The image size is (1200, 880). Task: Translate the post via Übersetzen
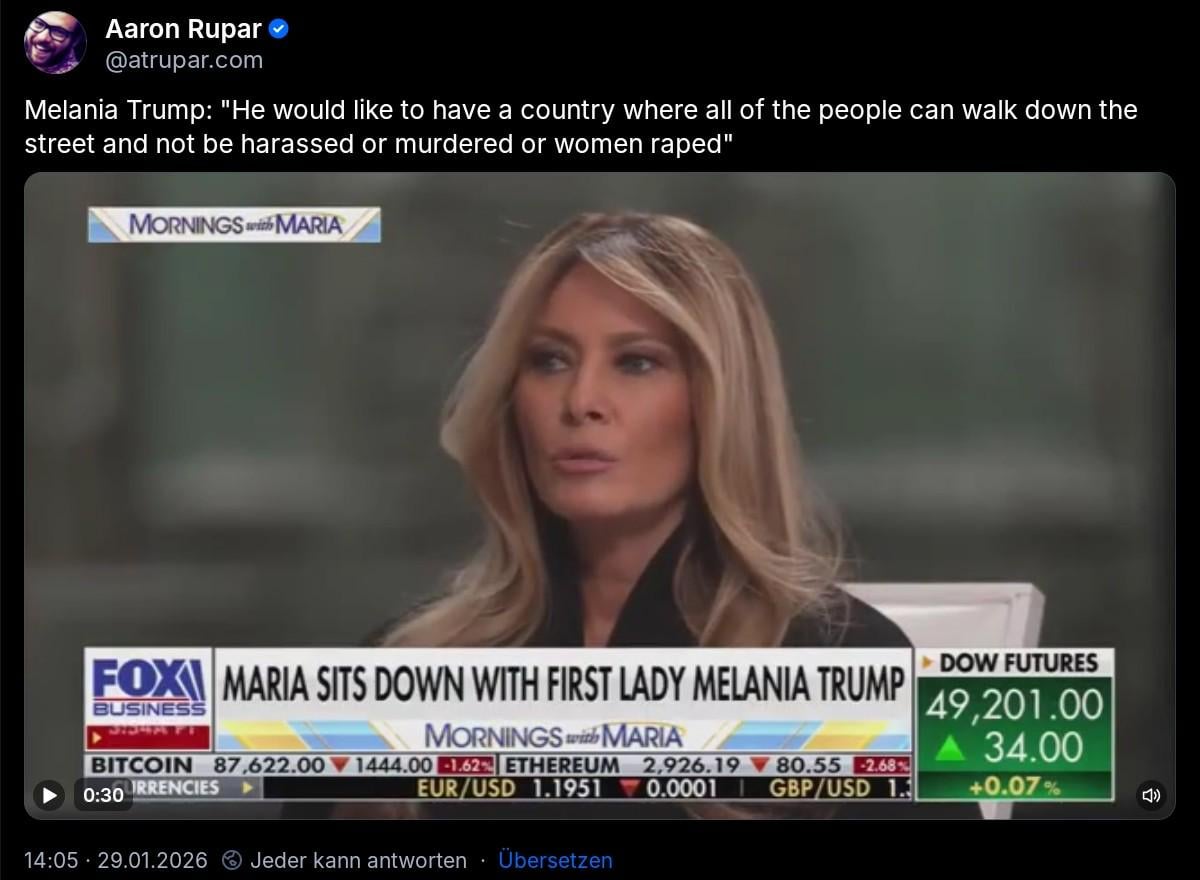click(x=555, y=860)
